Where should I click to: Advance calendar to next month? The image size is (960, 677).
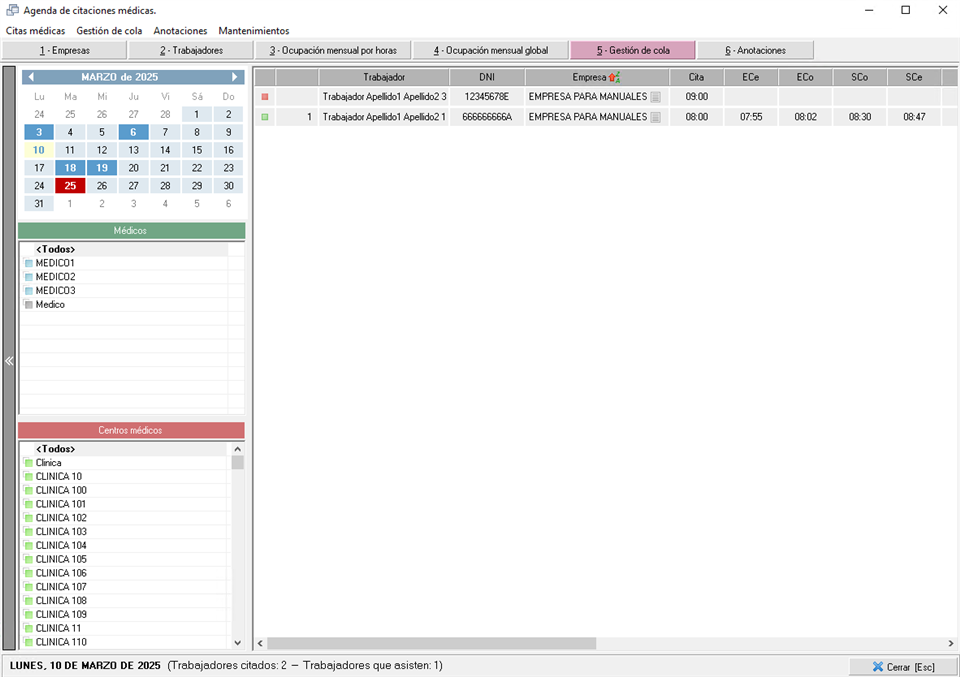(x=235, y=77)
